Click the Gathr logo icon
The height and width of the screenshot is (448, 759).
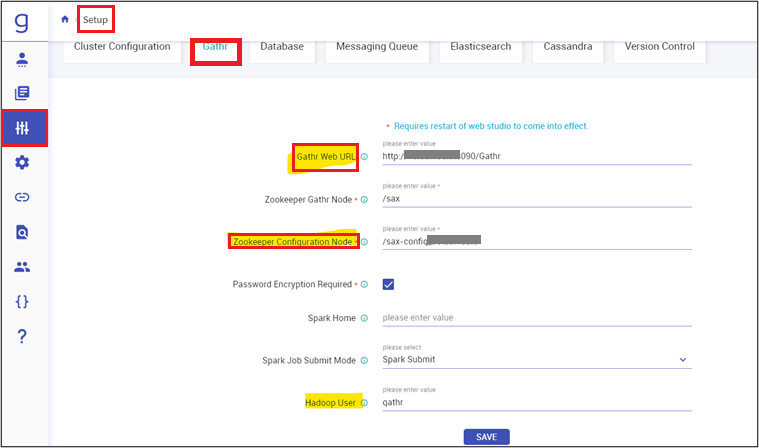(22, 21)
